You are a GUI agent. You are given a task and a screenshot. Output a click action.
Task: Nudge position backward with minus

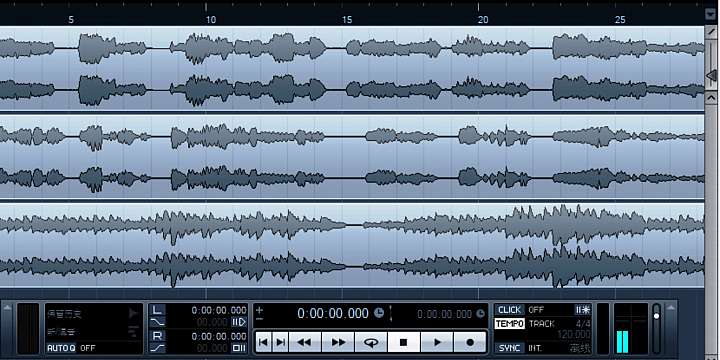[x=259, y=318]
